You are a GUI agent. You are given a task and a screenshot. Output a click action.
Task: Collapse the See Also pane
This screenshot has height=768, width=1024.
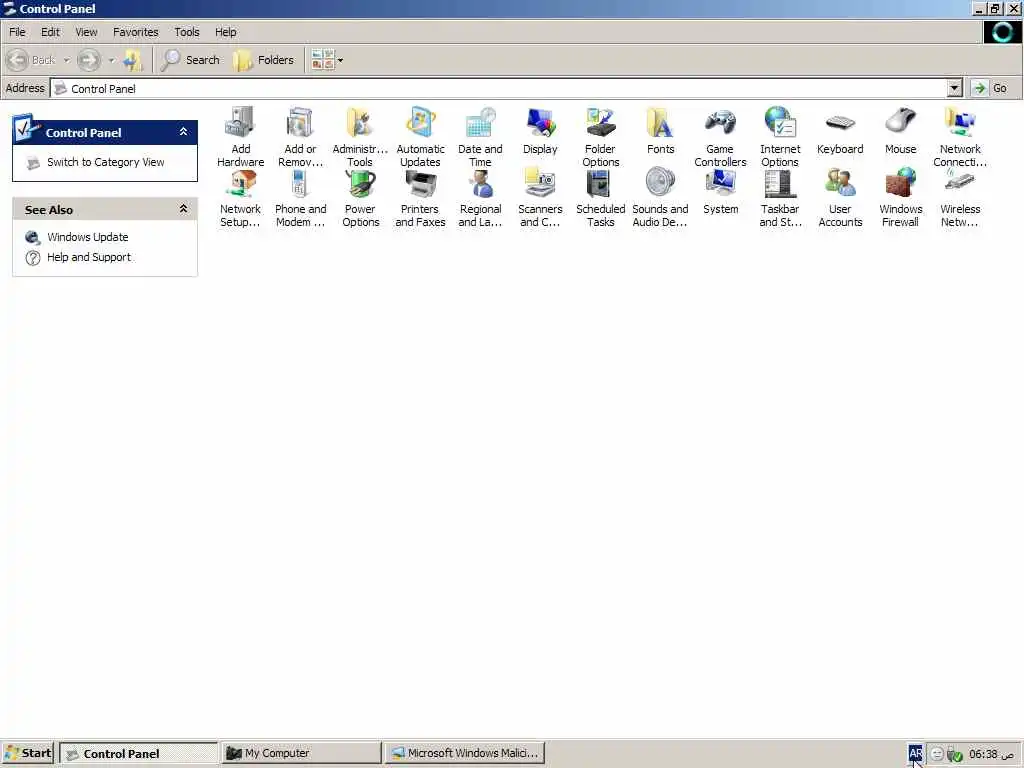(x=184, y=209)
